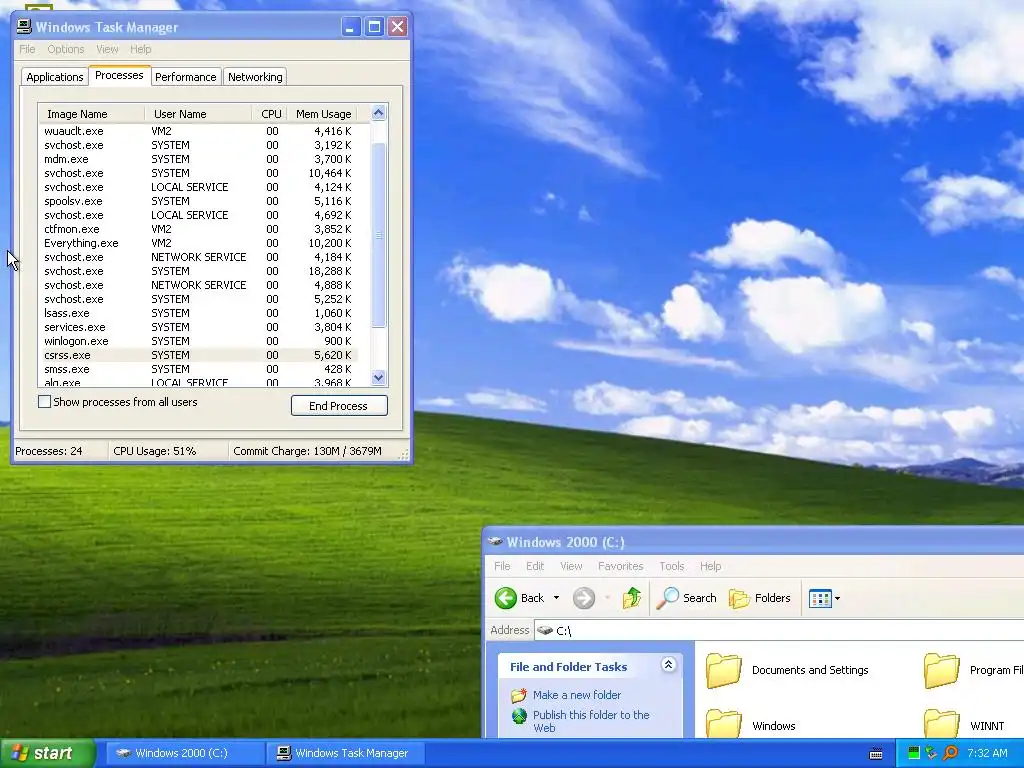The image size is (1024, 768).
Task: Switch to the Applications tab
Action: click(x=55, y=77)
